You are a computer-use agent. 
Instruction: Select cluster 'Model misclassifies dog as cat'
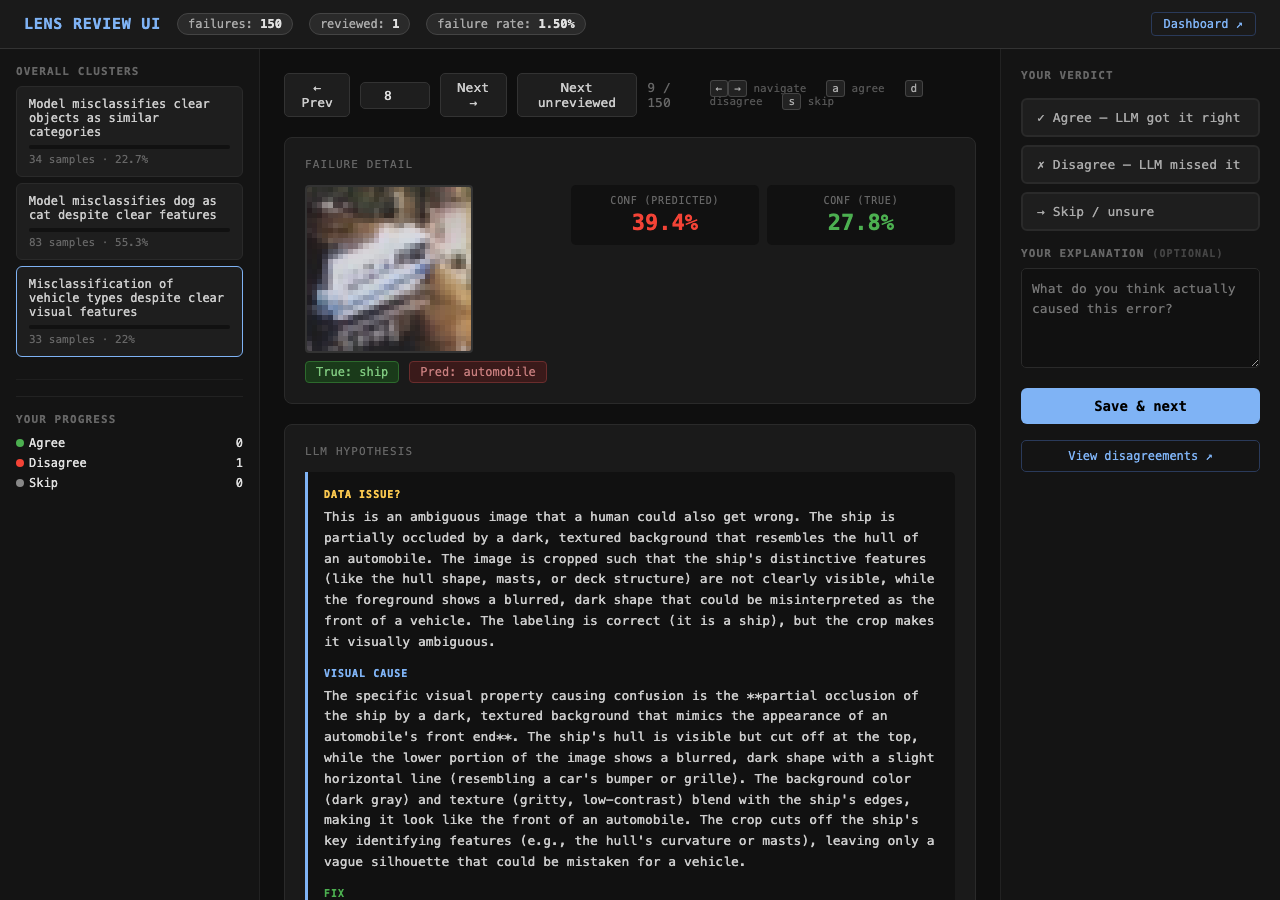(129, 221)
